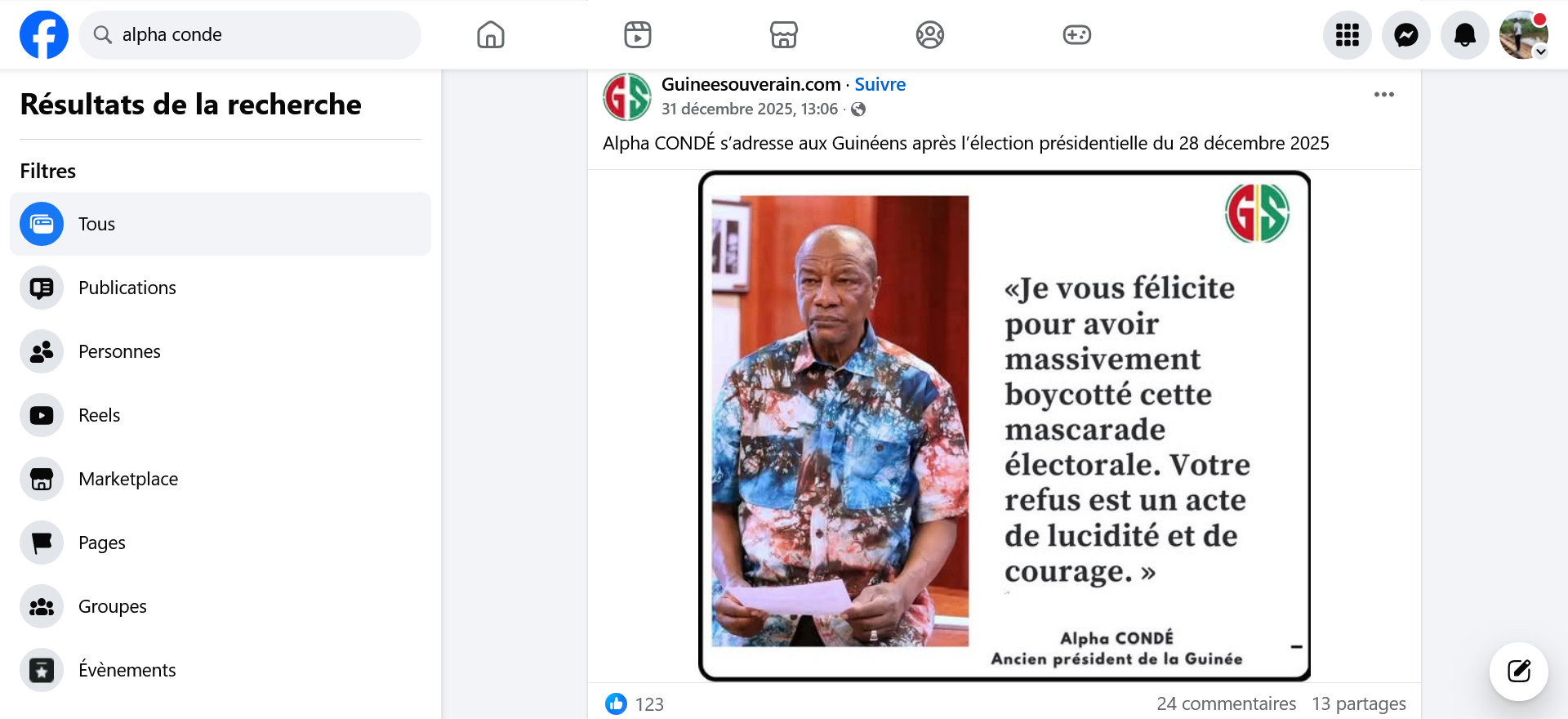The width and height of the screenshot is (1568, 719).
Task: Follow Guineesouverain.com via Suivre
Action: [880, 84]
